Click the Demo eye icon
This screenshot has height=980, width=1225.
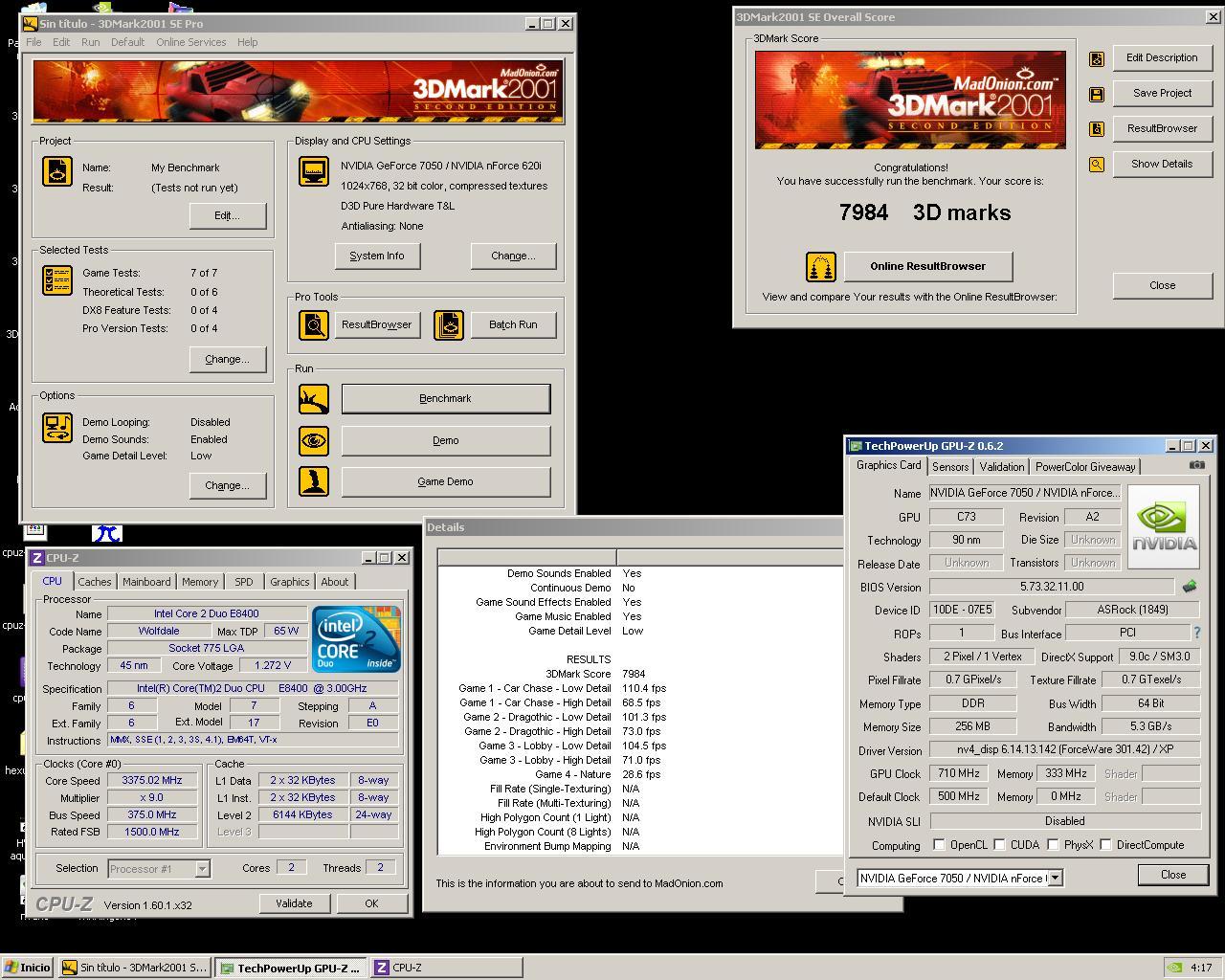coord(314,441)
